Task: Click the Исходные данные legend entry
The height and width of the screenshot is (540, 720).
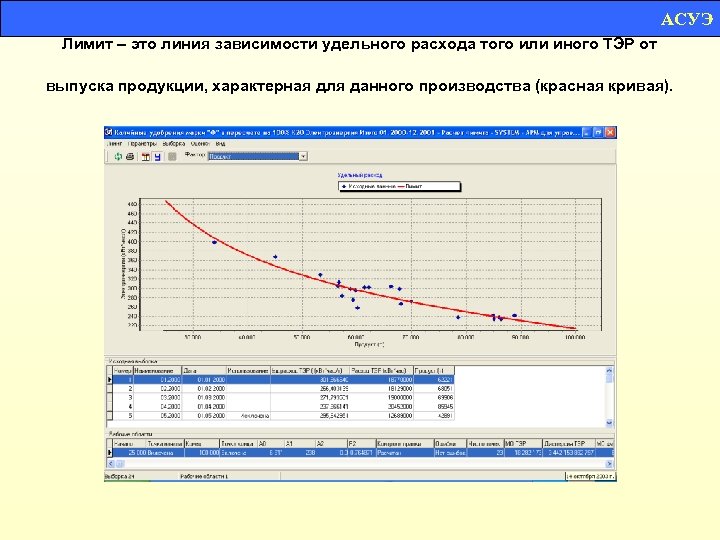Action: pyautogui.click(x=369, y=186)
